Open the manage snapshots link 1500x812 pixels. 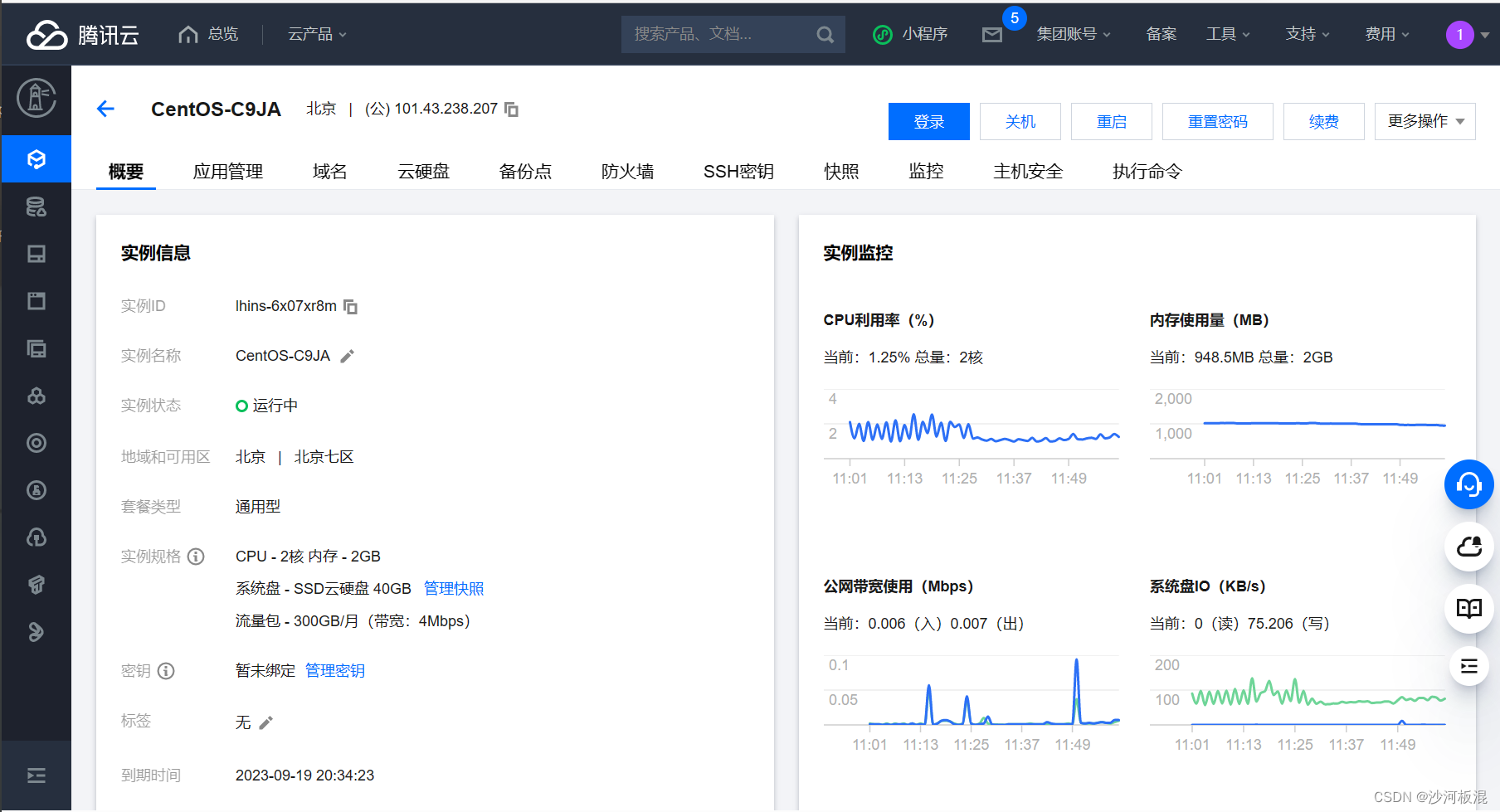click(454, 589)
